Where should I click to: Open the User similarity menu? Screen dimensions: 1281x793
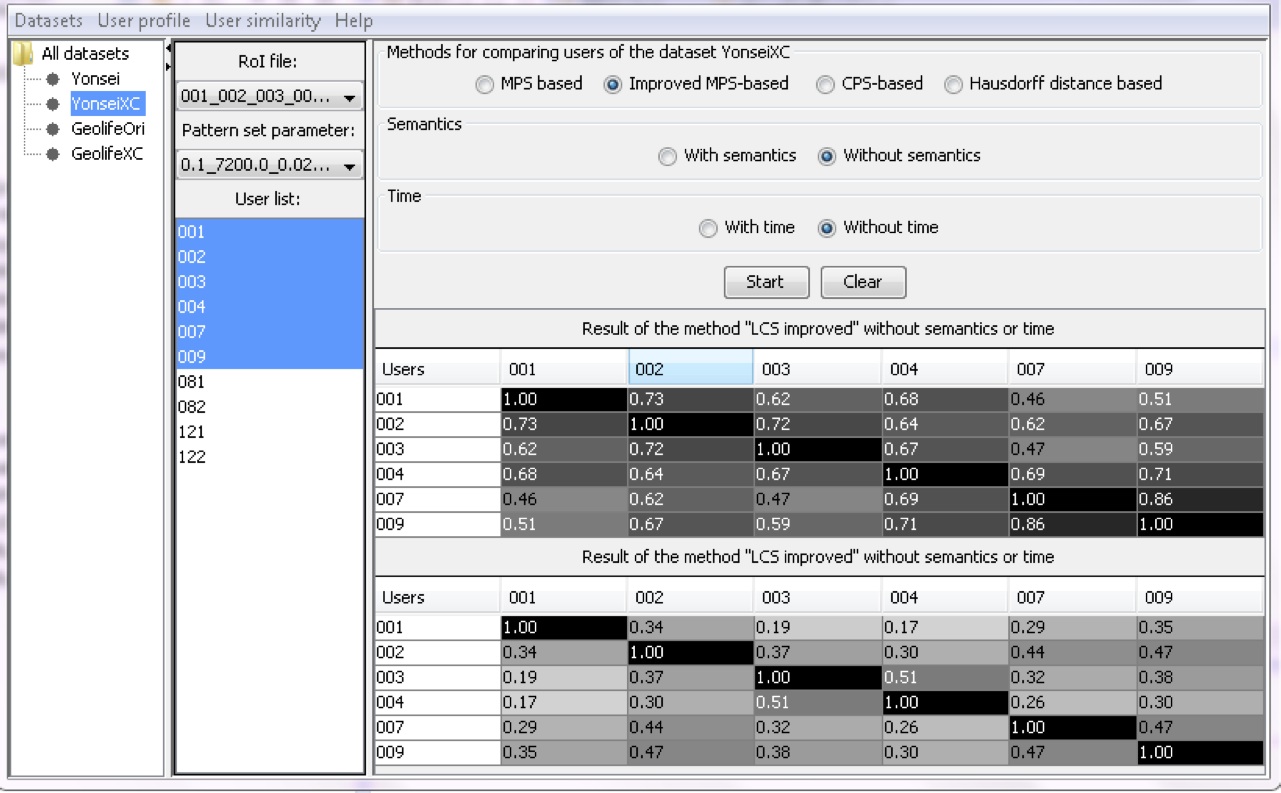[263, 21]
